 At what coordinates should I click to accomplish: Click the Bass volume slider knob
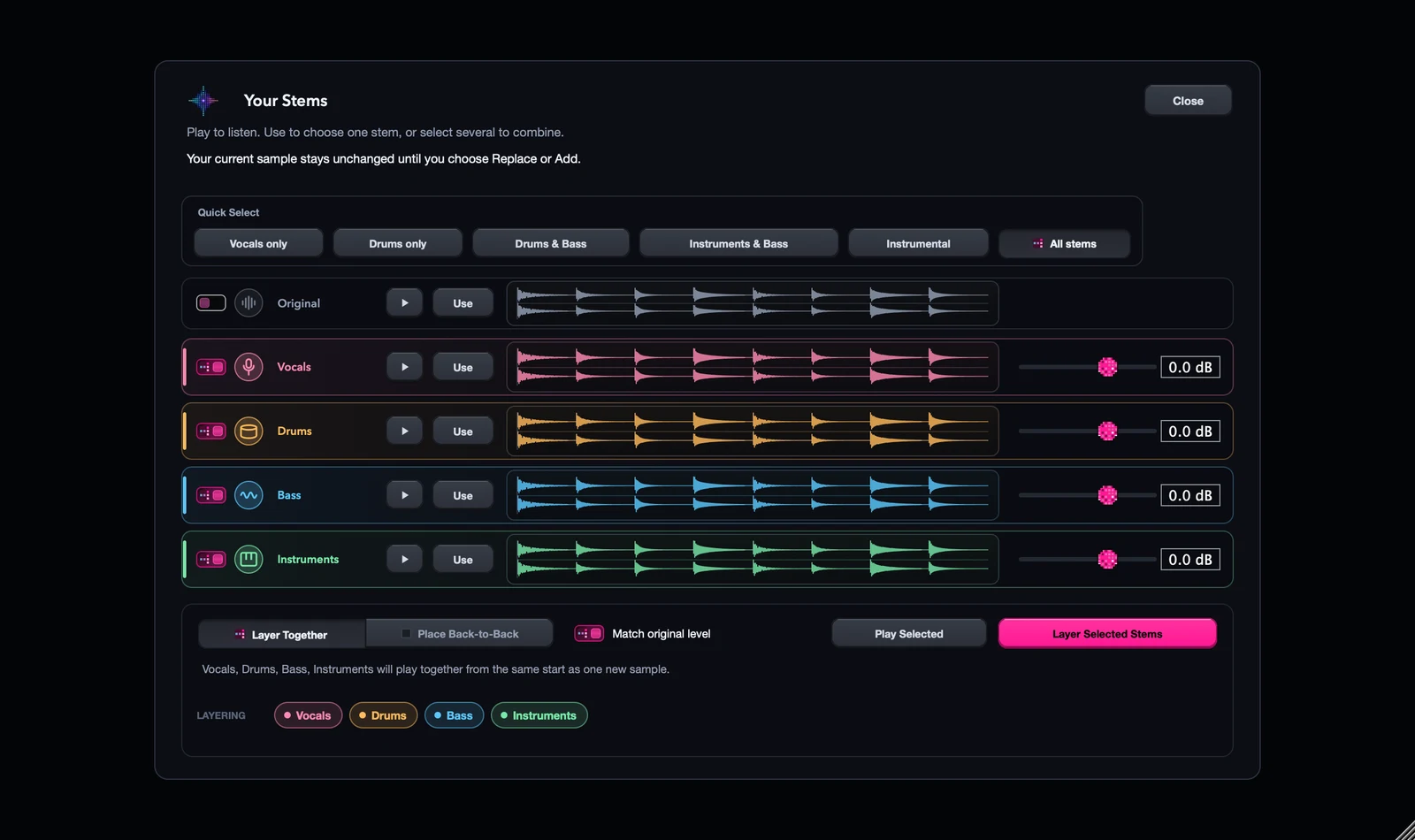(x=1107, y=495)
